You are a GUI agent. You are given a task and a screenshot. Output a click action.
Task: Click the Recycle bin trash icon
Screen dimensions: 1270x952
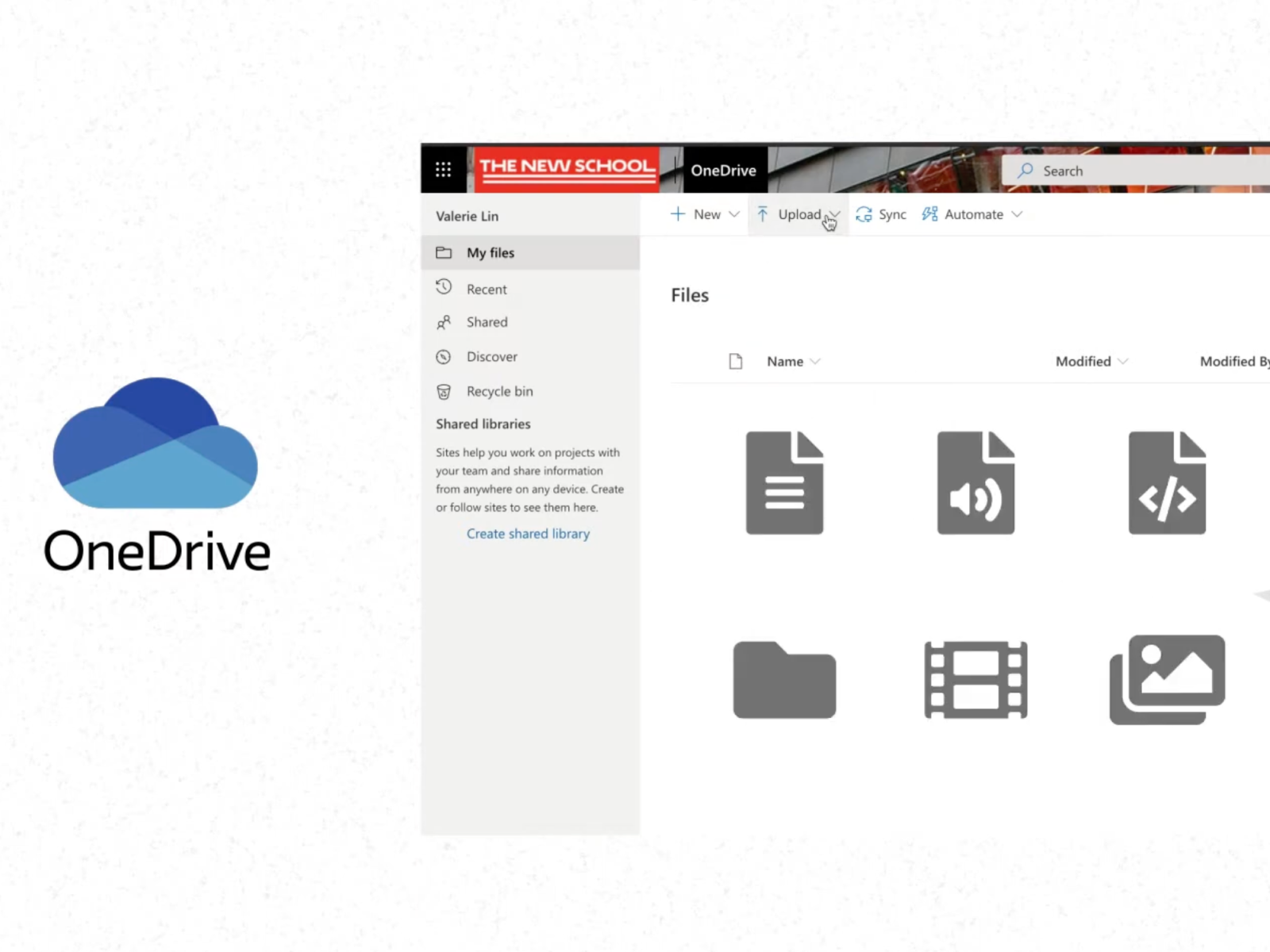(444, 391)
